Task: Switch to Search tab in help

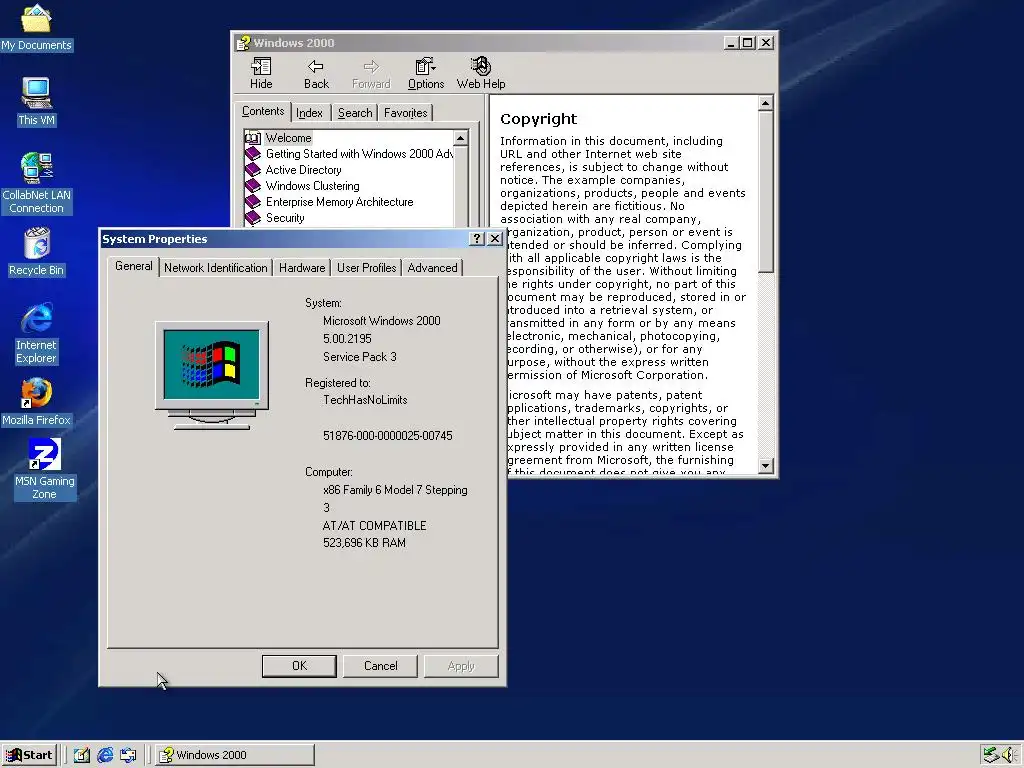Action: point(355,113)
